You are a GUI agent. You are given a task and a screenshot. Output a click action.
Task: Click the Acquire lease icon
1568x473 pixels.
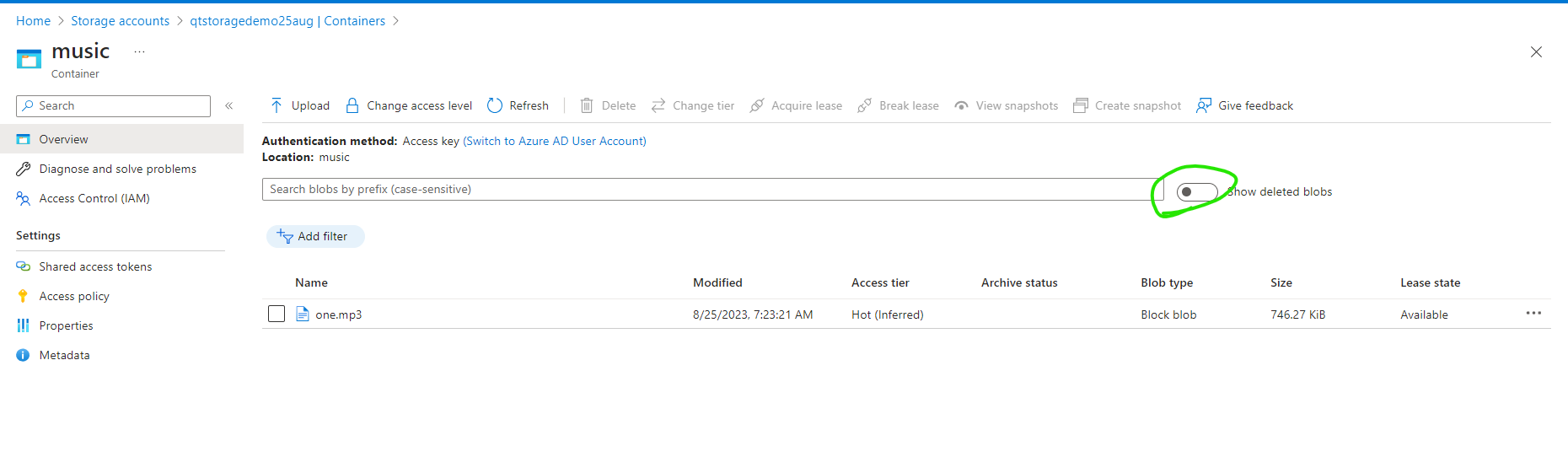tap(757, 105)
